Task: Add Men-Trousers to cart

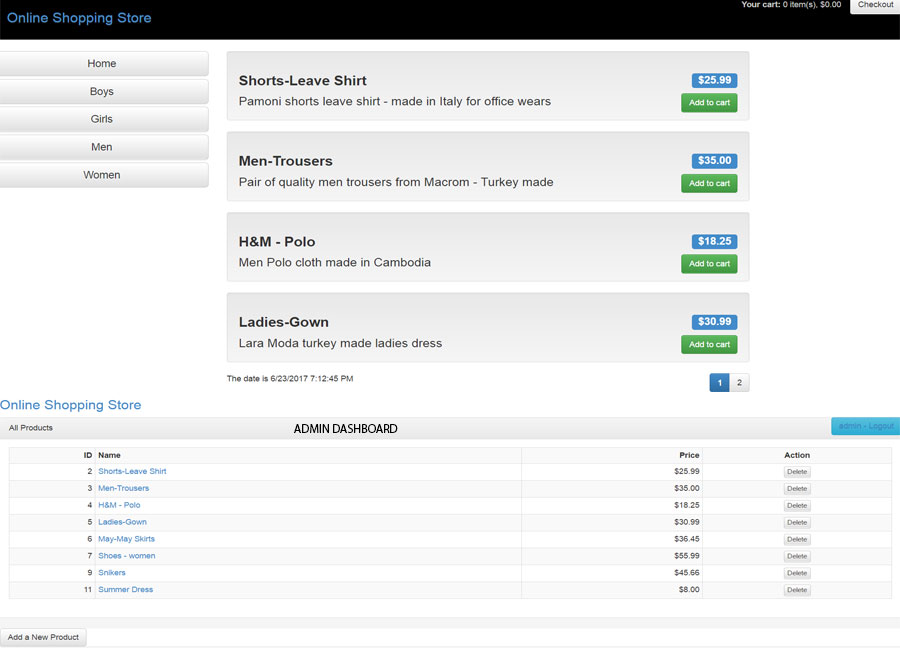Action: tap(709, 183)
